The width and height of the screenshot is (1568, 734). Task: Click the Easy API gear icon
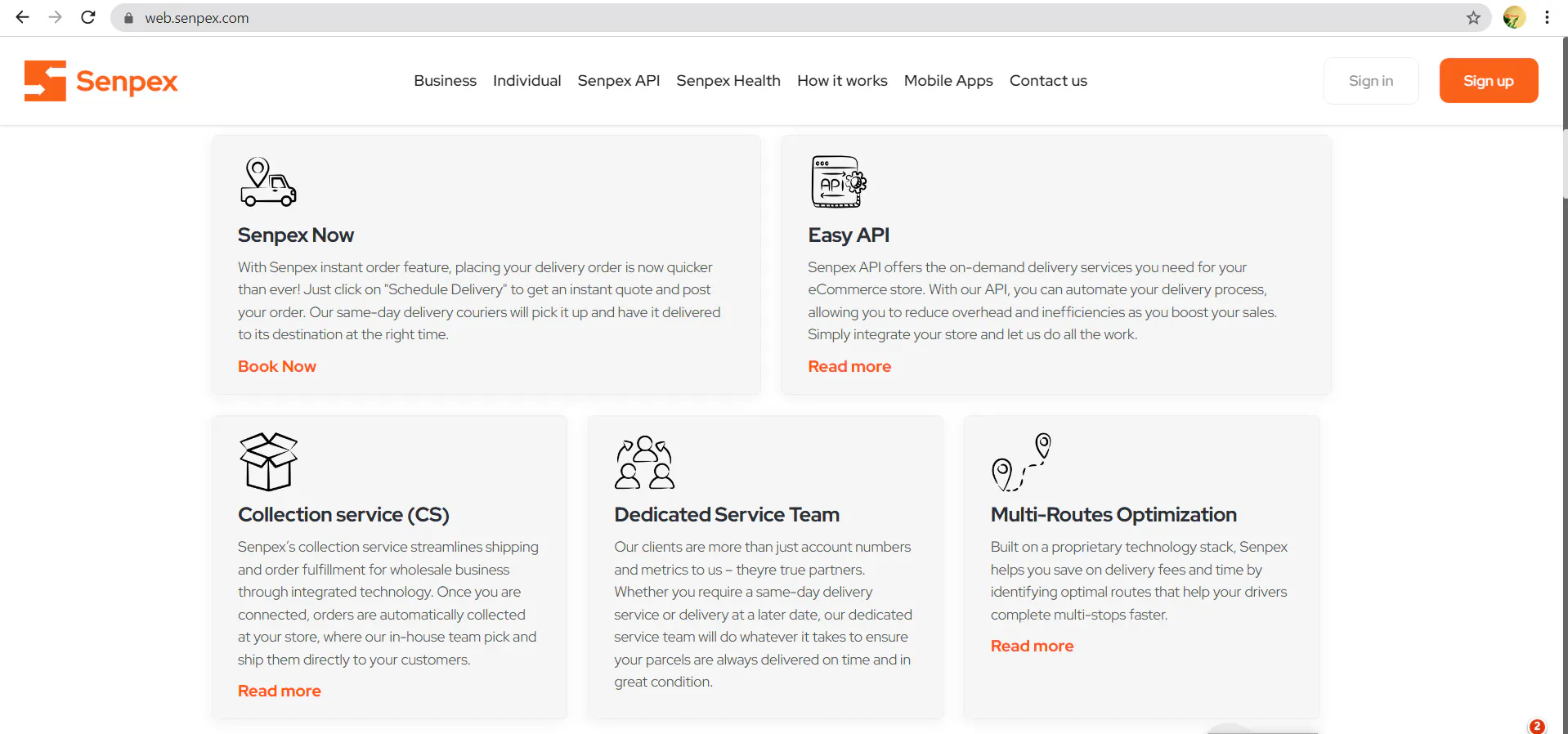pos(839,181)
